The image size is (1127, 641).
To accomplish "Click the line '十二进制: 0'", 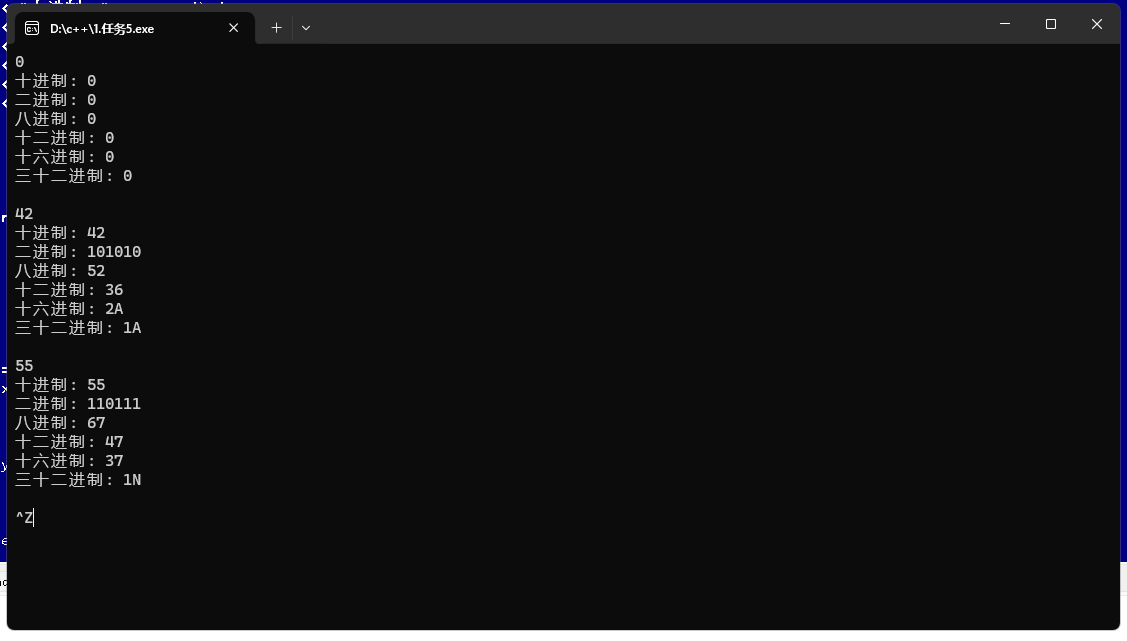I will pos(65,138).
